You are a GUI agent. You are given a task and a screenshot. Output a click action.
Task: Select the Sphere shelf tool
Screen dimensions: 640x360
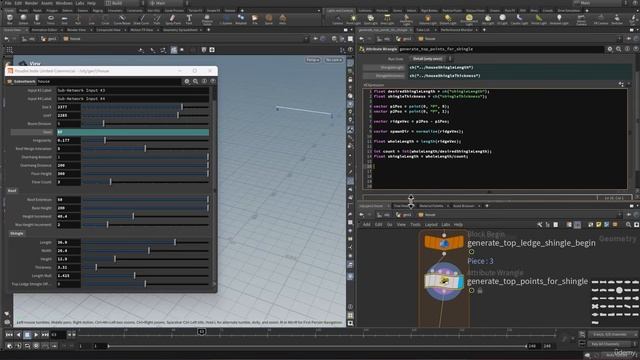(23, 18)
